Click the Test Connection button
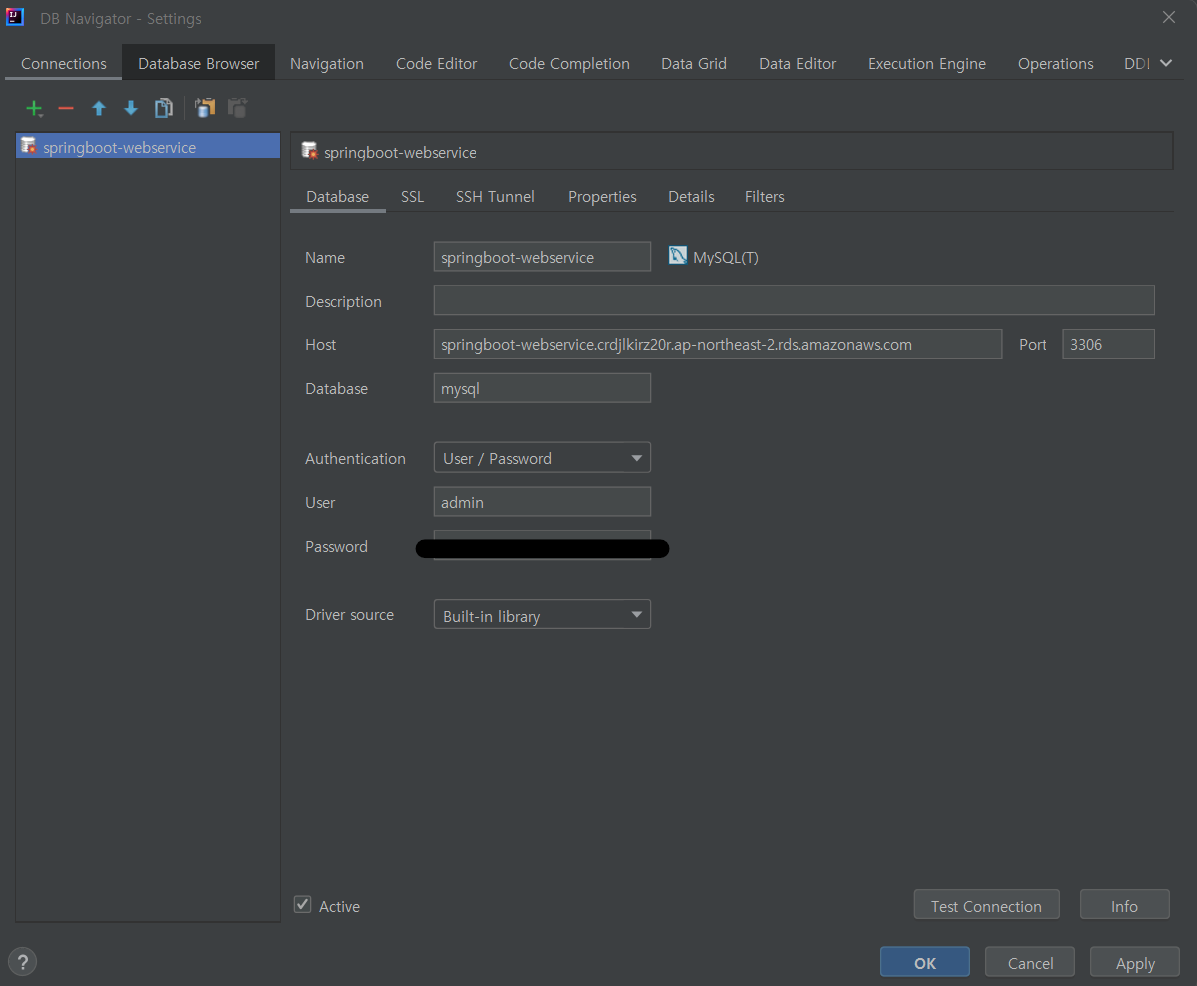Viewport: 1197px width, 986px height. (986, 905)
